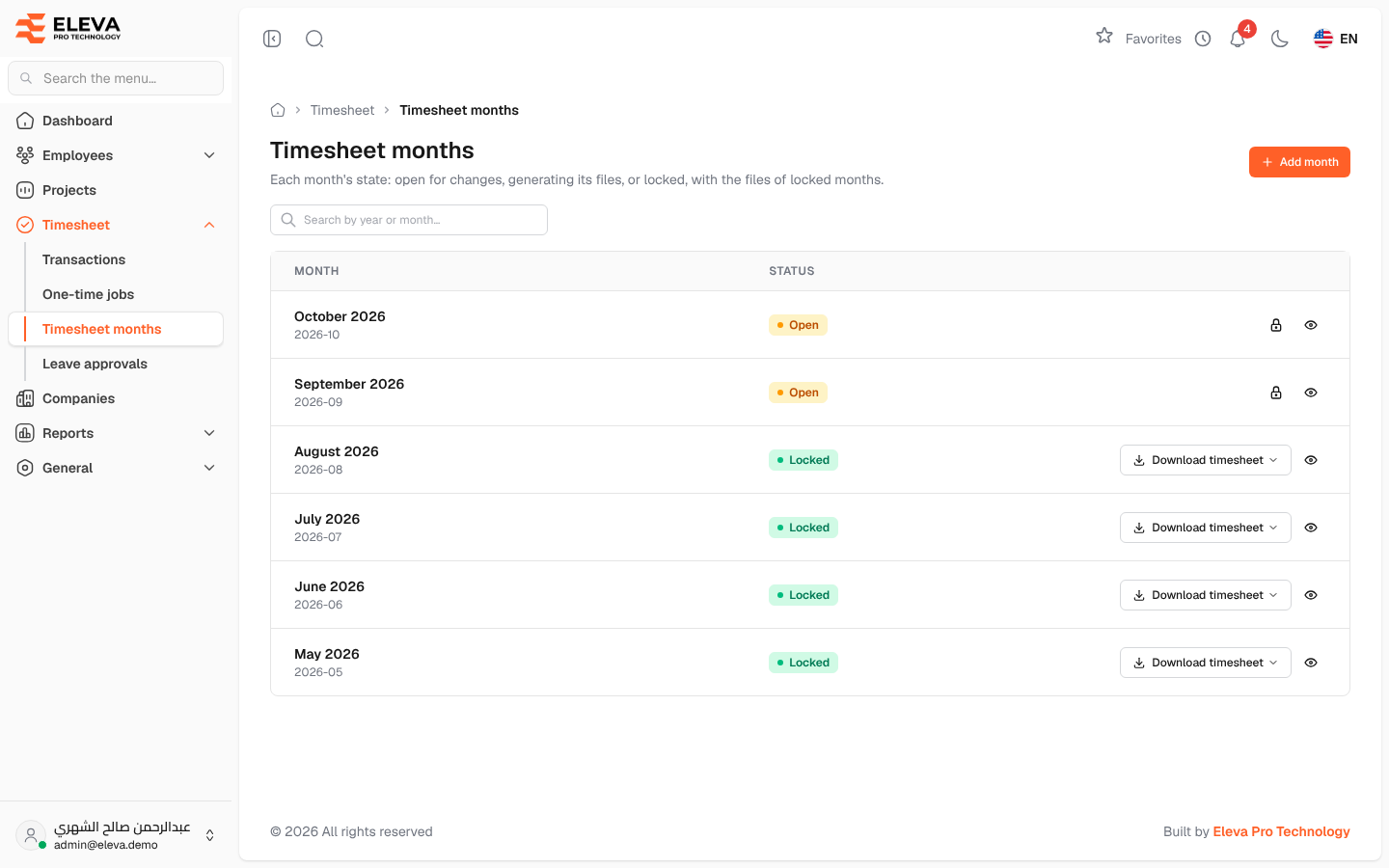Open Download timesheet dropdown for August 2026
The image size is (1389, 868).
point(1206,460)
